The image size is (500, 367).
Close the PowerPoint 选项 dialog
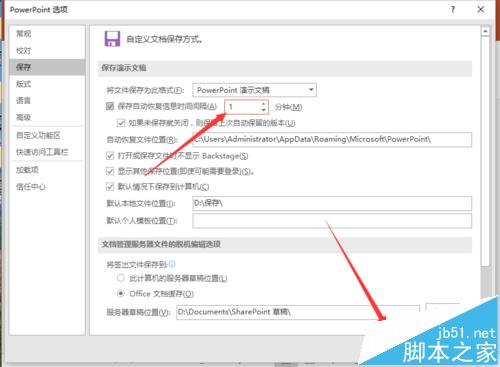pyautogui.click(x=481, y=9)
